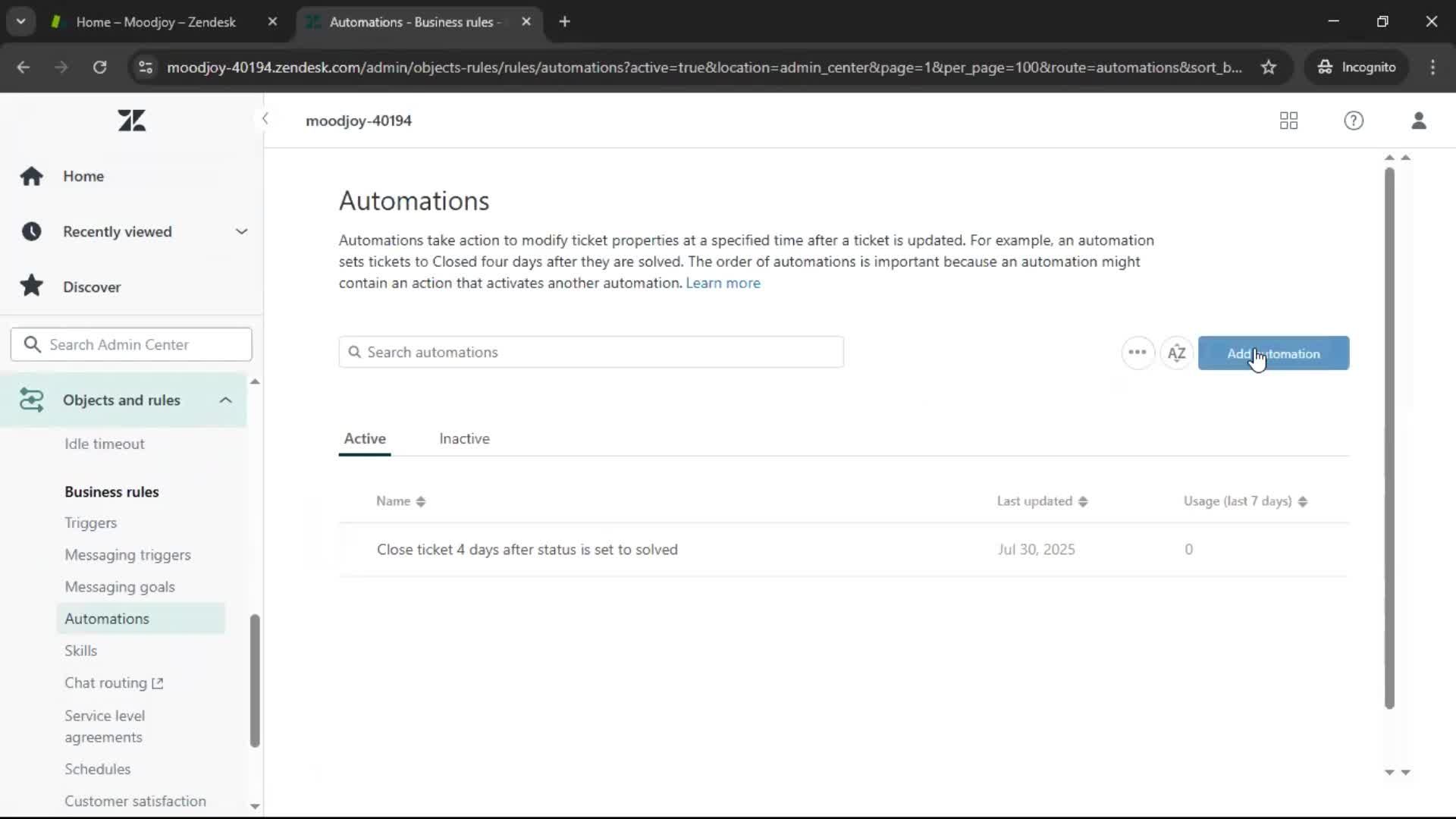1456x819 pixels.
Task: Open Skills in the sidebar
Action: [80, 650]
